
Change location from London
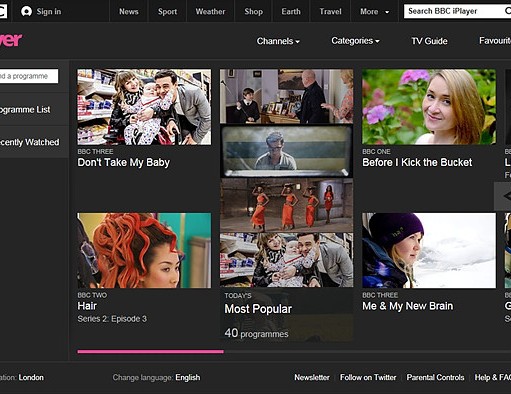31,377
